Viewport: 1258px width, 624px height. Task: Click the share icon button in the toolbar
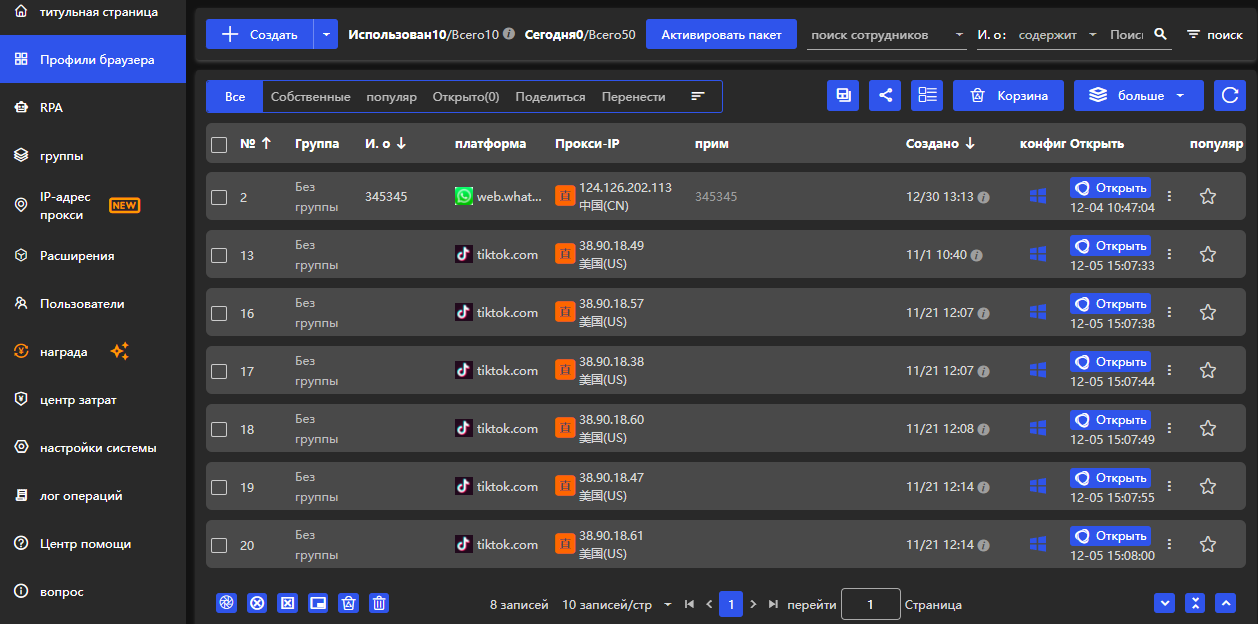(885, 96)
